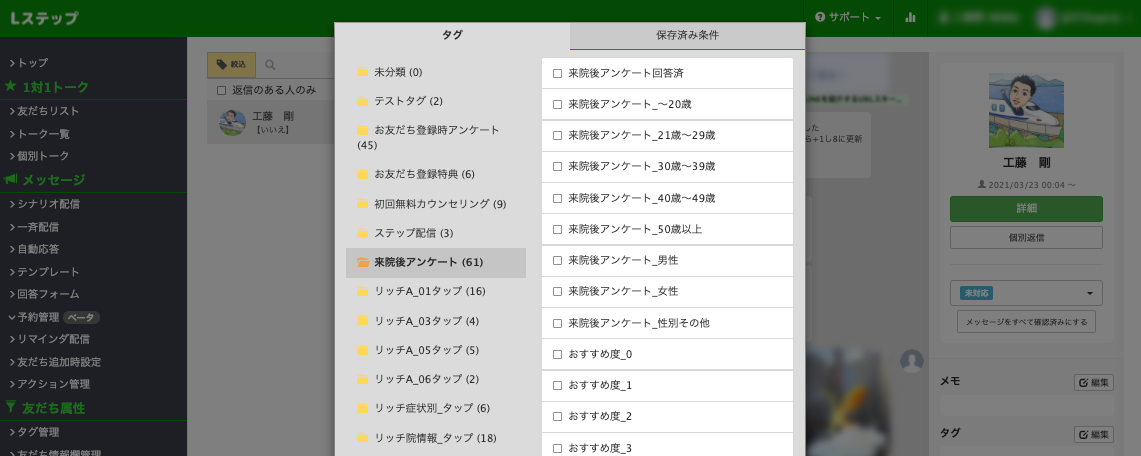Enable the 来院後アンケート_男性 checkbox
The width and height of the screenshot is (1141, 456).
point(557,261)
